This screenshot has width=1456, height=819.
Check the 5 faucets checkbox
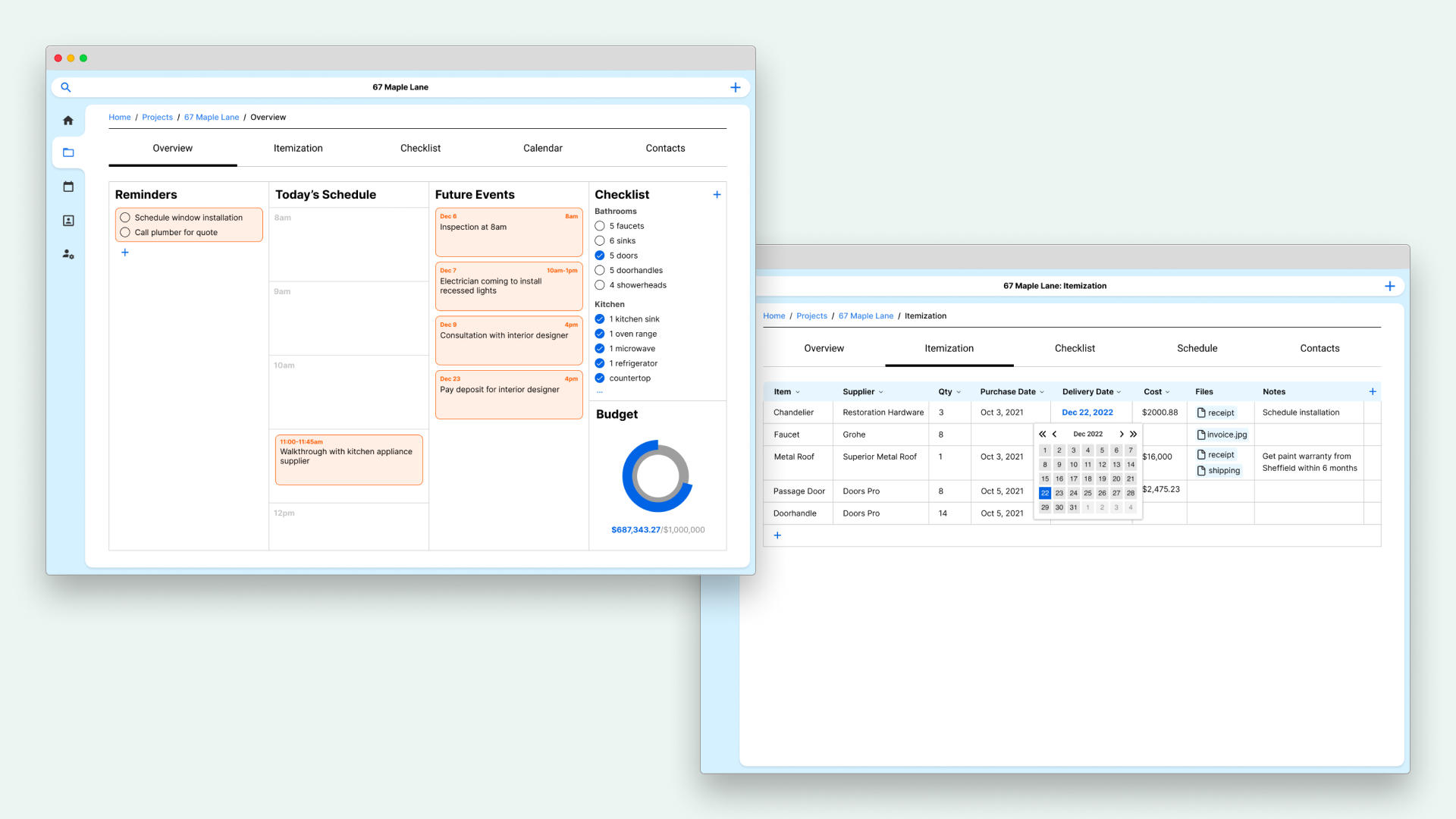click(x=600, y=226)
